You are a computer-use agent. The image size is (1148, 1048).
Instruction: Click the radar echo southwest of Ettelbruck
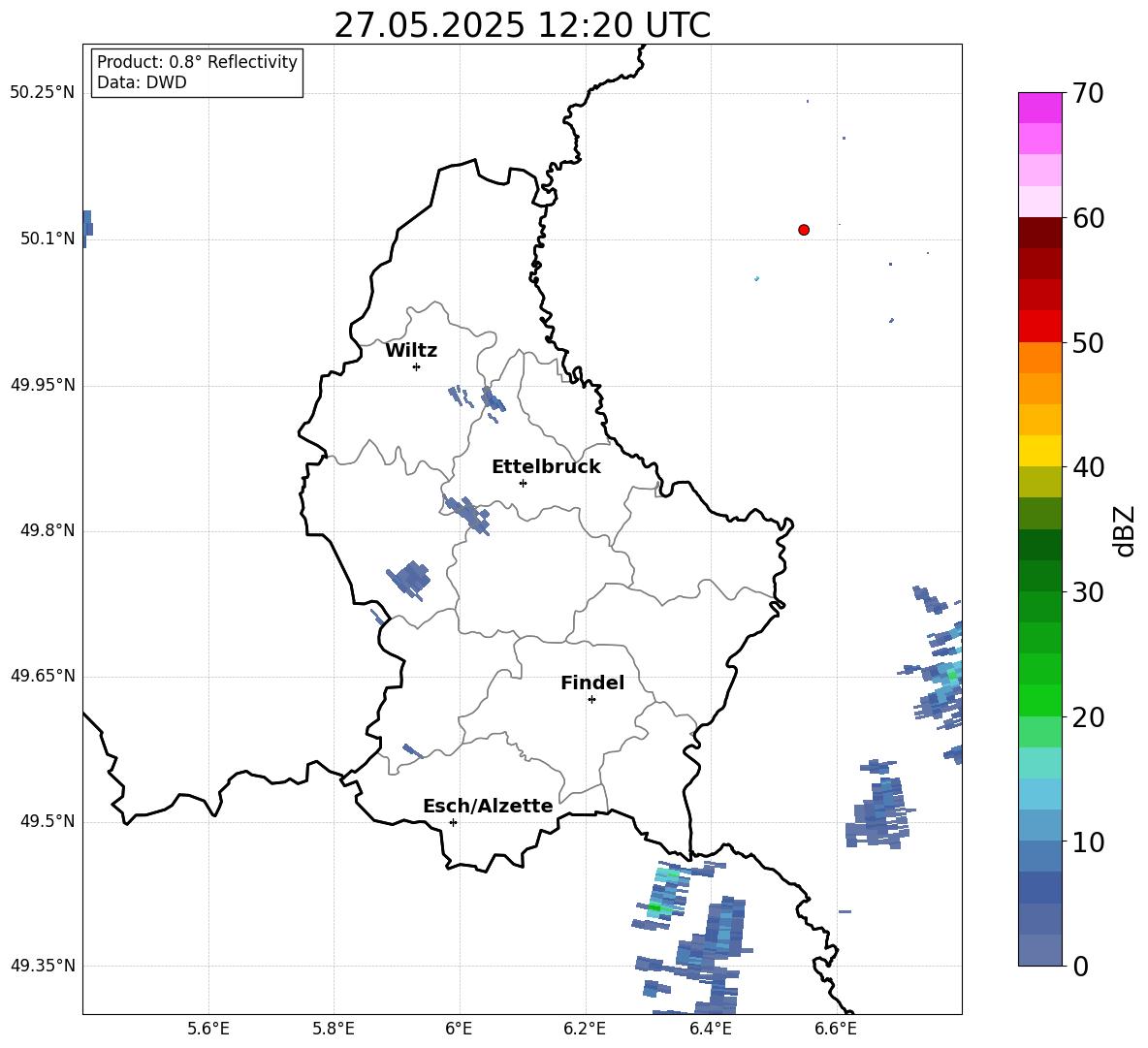(x=468, y=515)
